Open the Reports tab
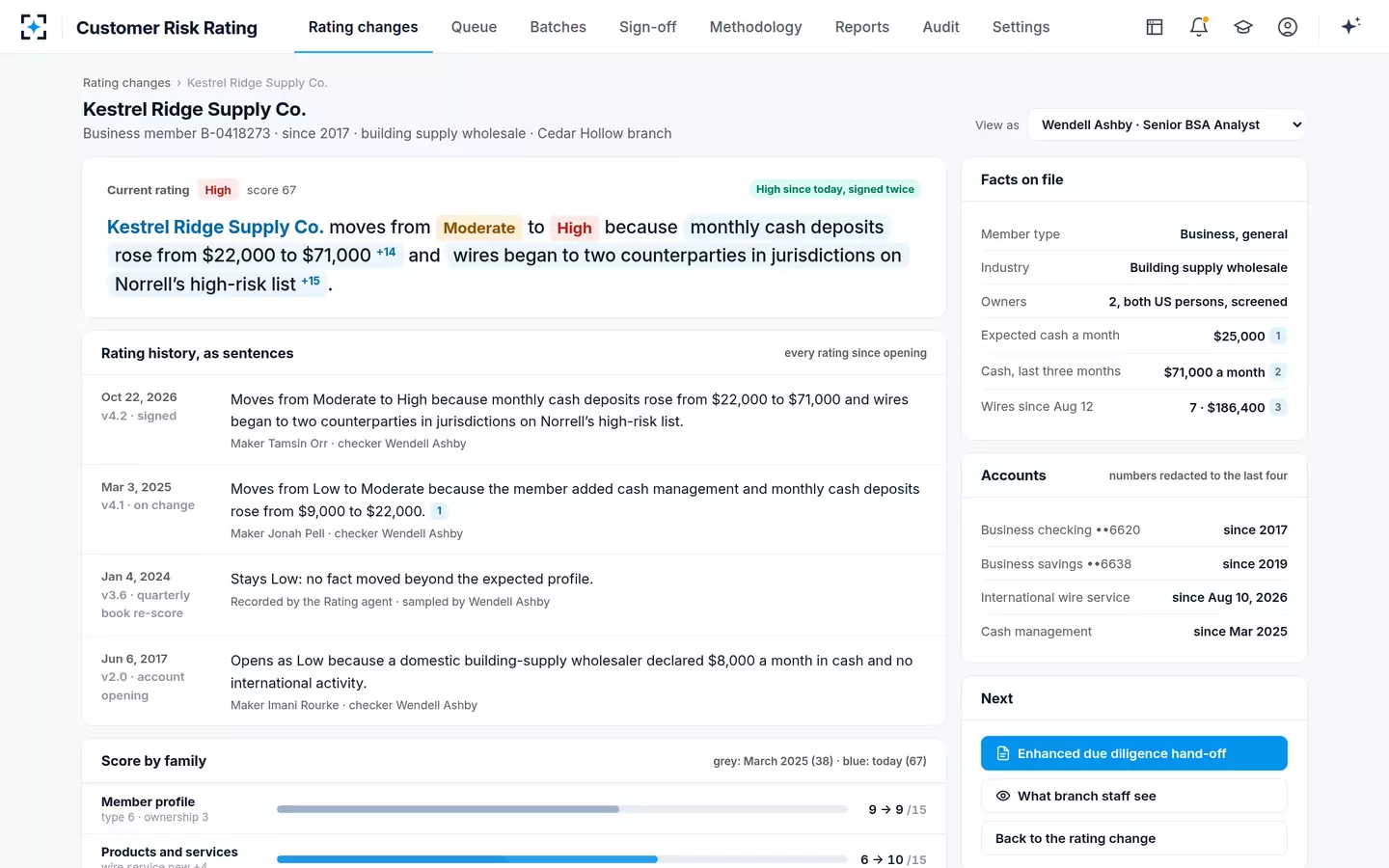Image resolution: width=1389 pixels, height=868 pixels. tap(862, 27)
